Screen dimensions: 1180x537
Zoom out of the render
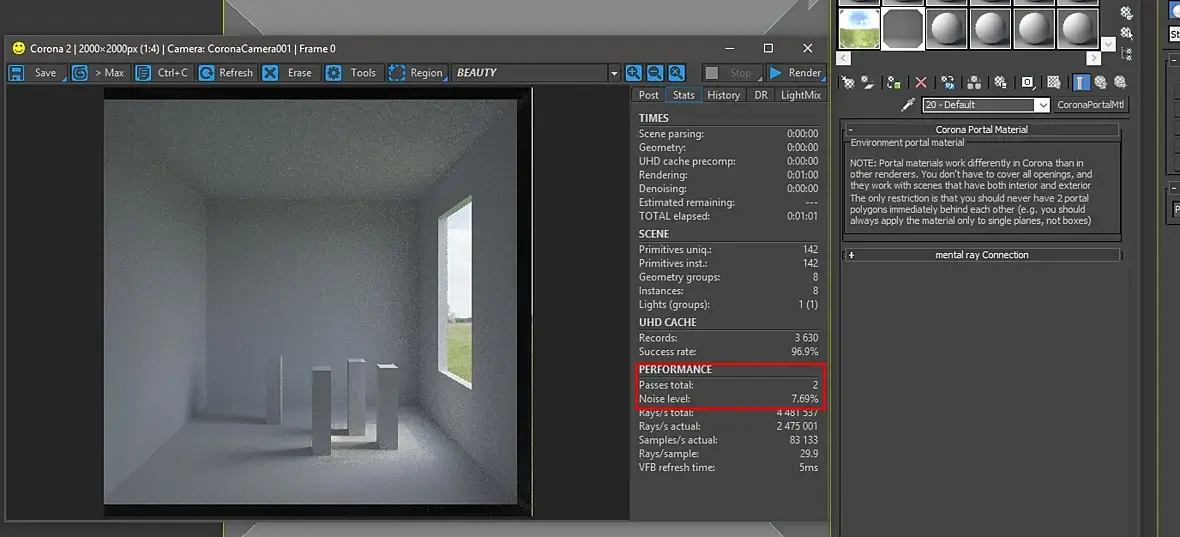(655, 73)
